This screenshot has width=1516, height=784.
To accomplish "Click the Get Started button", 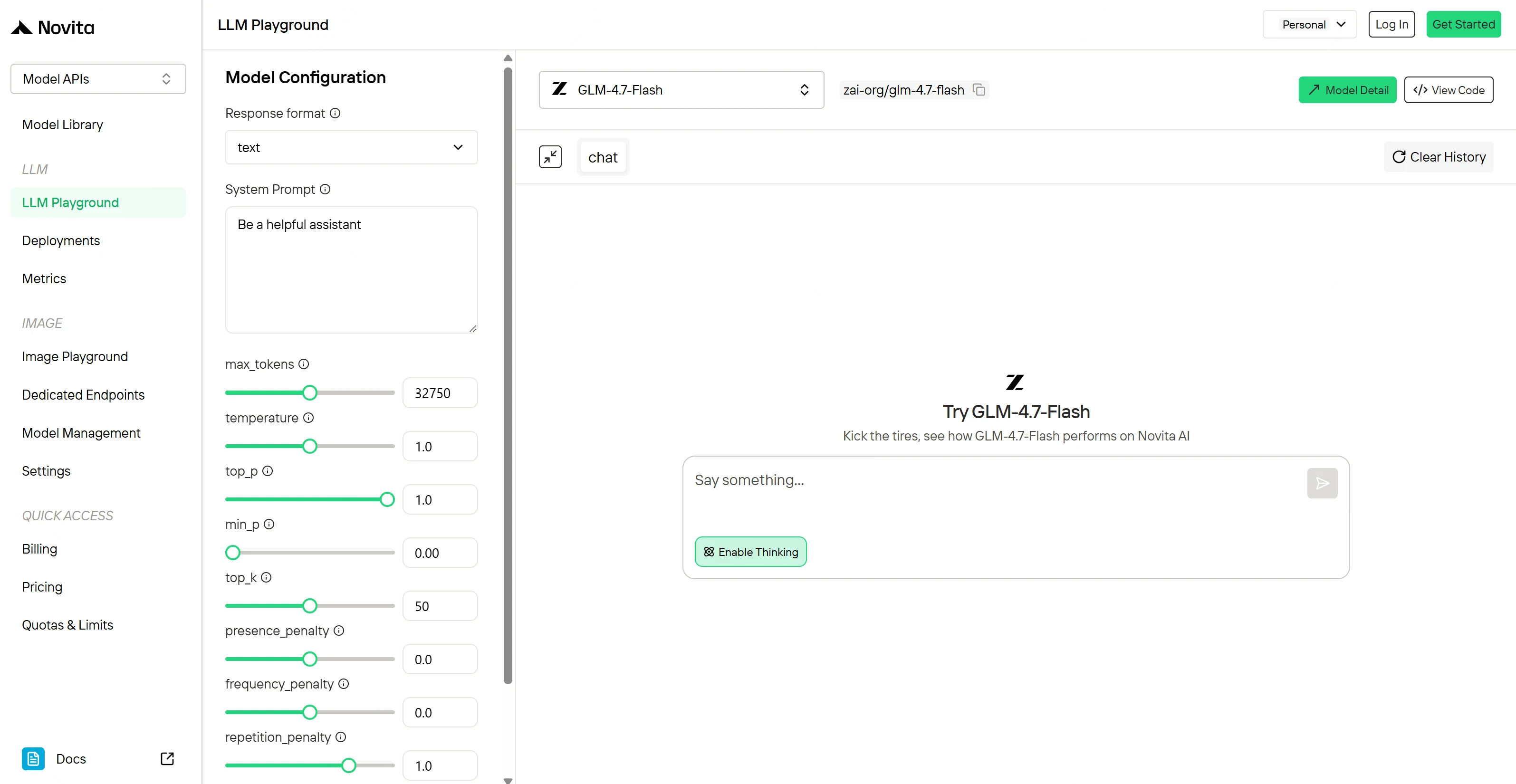I will coord(1463,24).
